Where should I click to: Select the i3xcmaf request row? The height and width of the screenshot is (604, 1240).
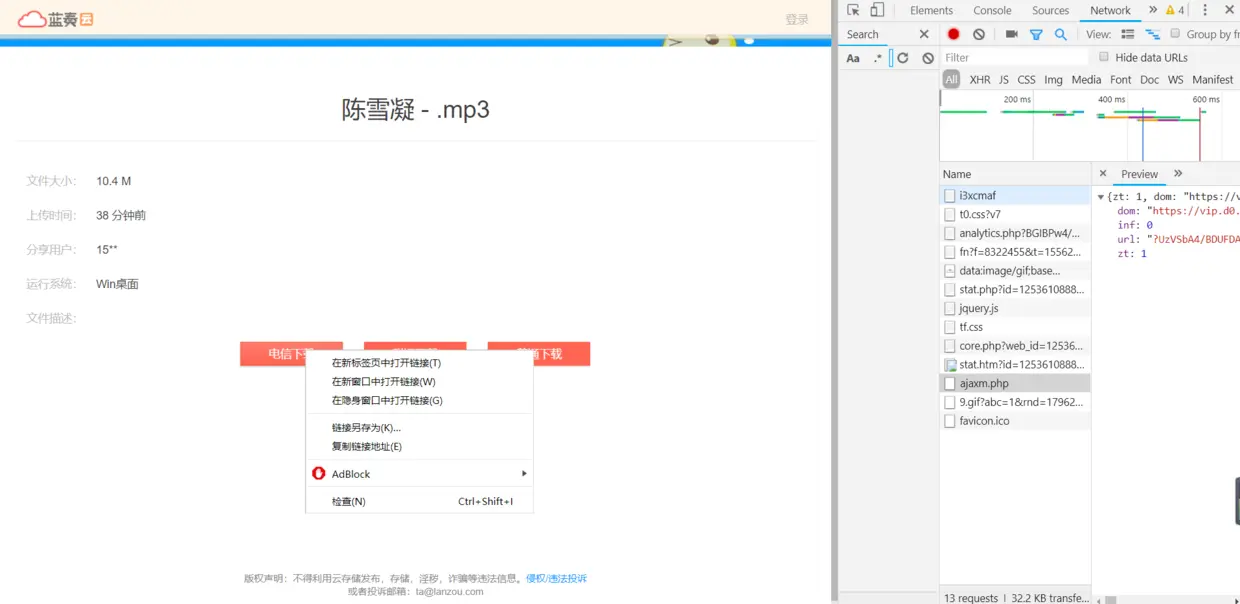(x=1015, y=196)
